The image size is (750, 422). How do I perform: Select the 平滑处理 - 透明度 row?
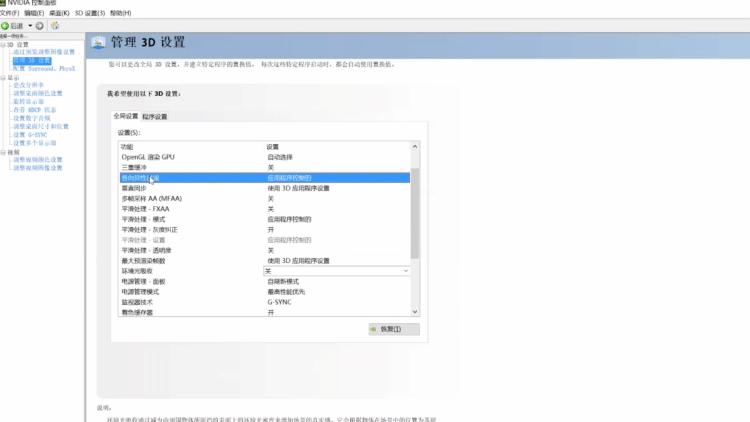click(265, 250)
